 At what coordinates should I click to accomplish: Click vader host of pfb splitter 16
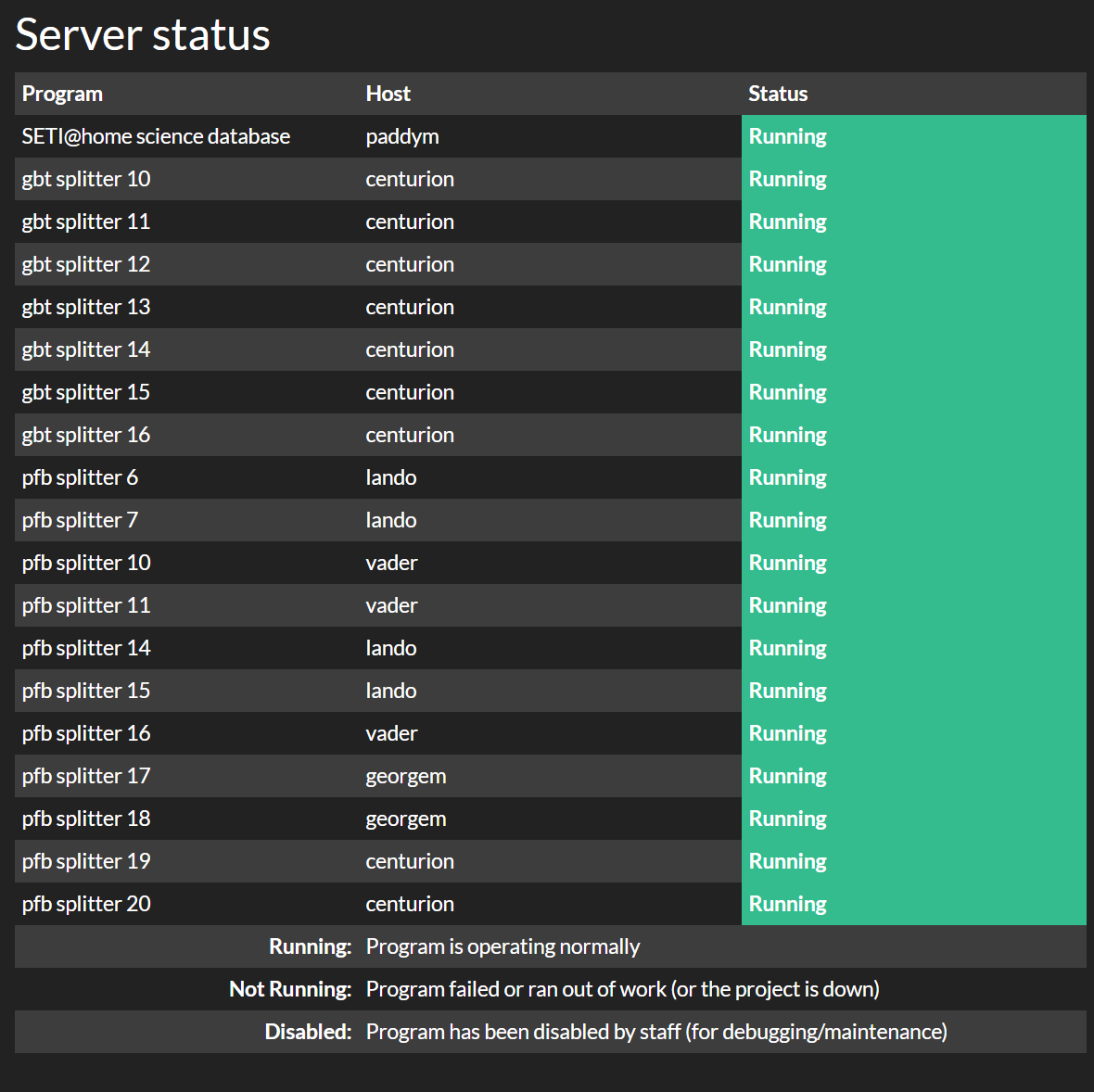point(391,732)
